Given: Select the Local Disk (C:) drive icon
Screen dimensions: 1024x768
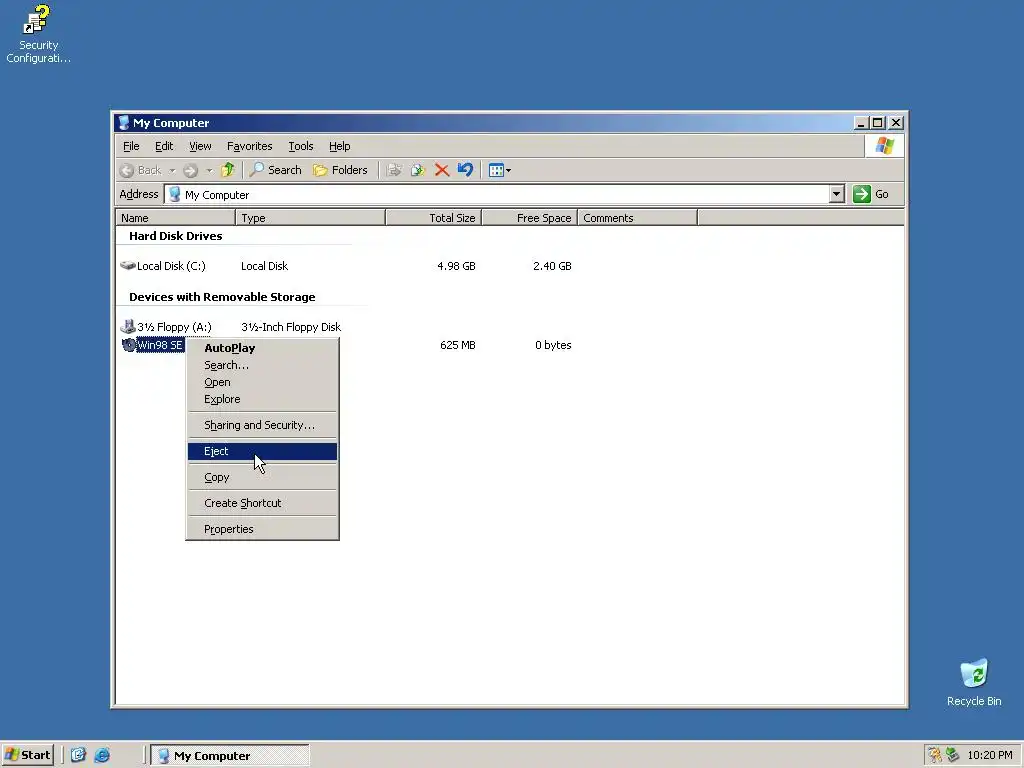Looking at the screenshot, I should [x=128, y=266].
